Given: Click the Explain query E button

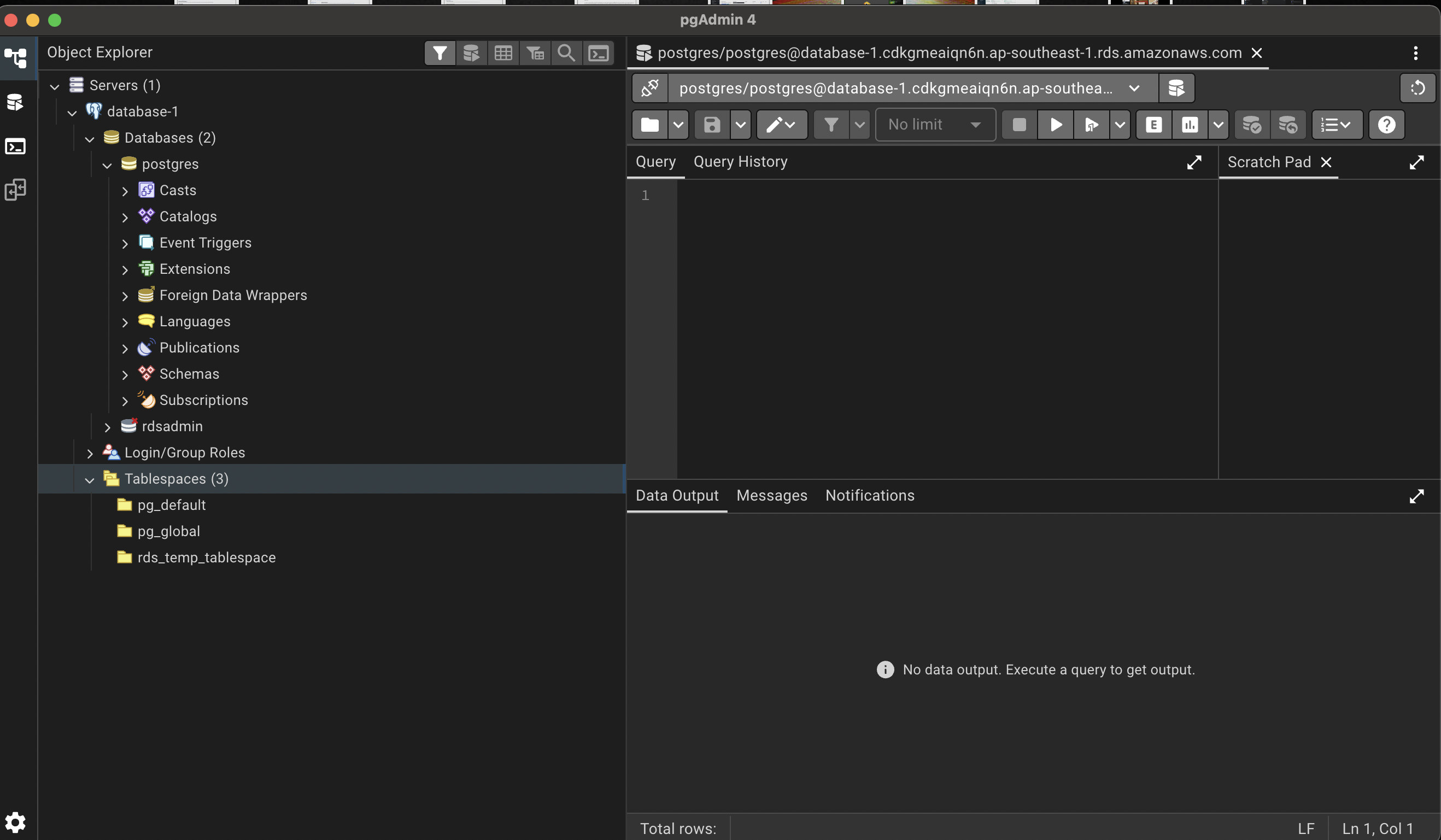Looking at the screenshot, I should (x=1153, y=125).
